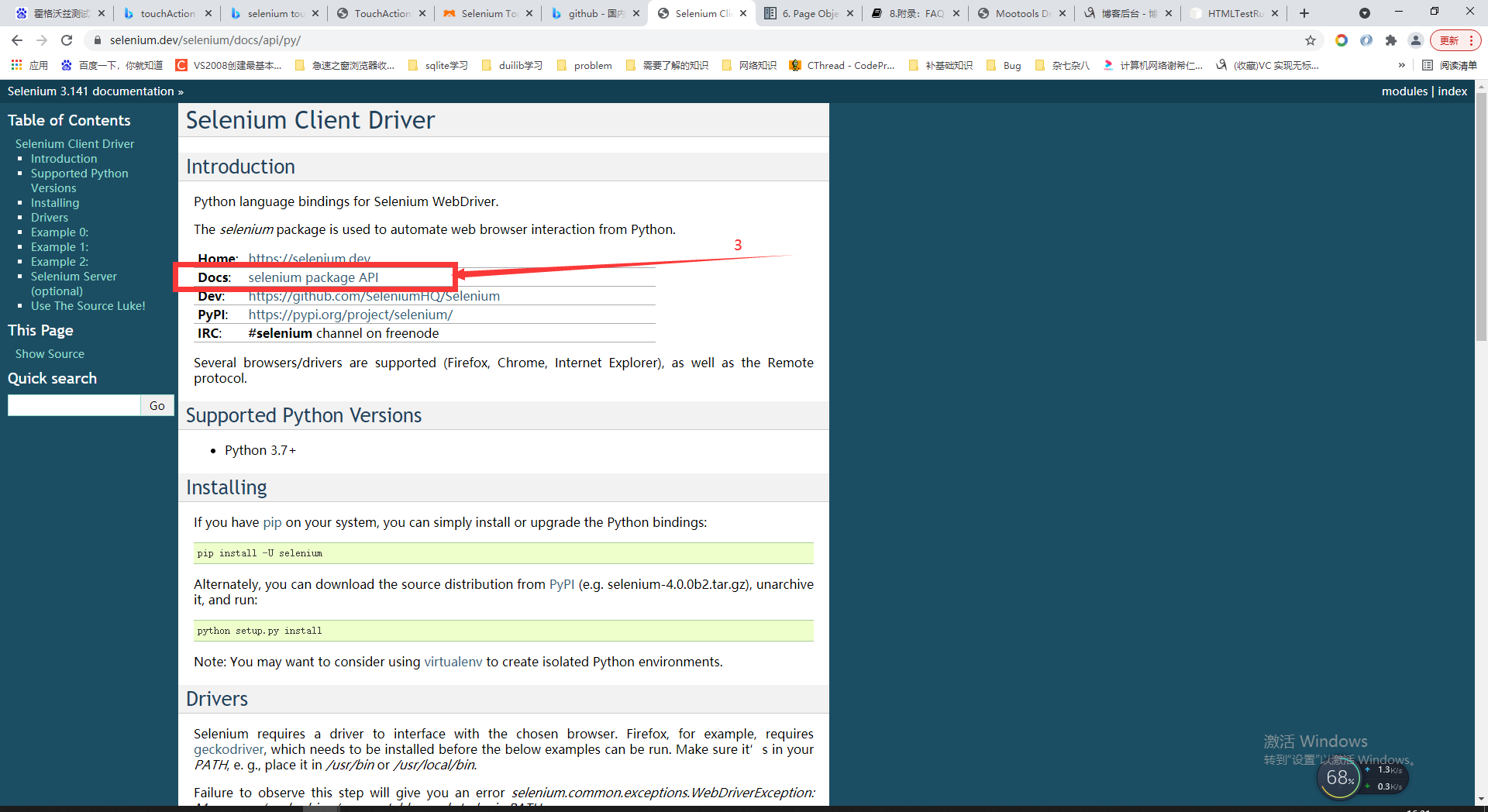1488x812 pixels.
Task: View site information via the lock icon
Action: [97, 40]
